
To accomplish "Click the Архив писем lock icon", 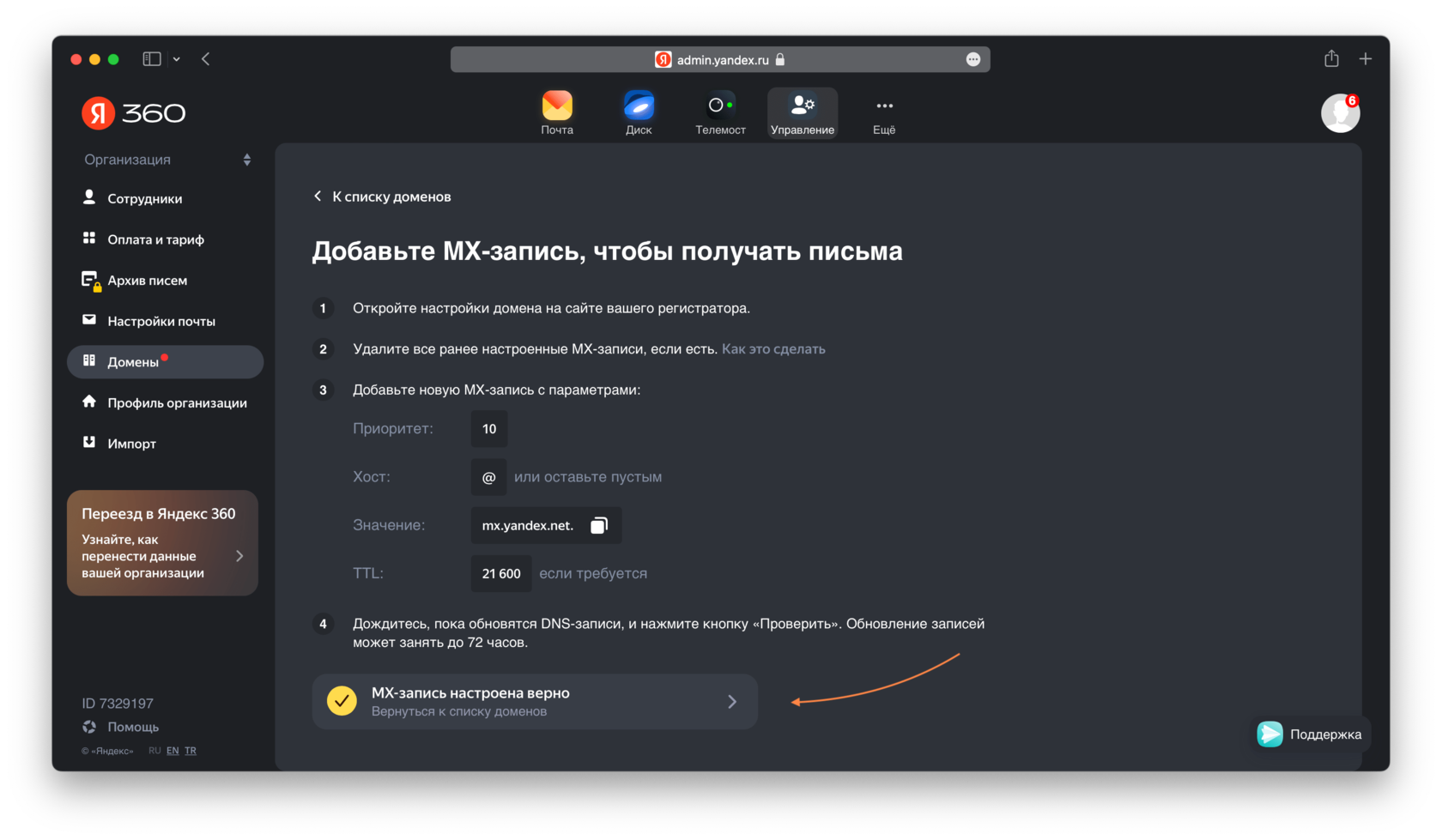I will pyautogui.click(x=91, y=281).
